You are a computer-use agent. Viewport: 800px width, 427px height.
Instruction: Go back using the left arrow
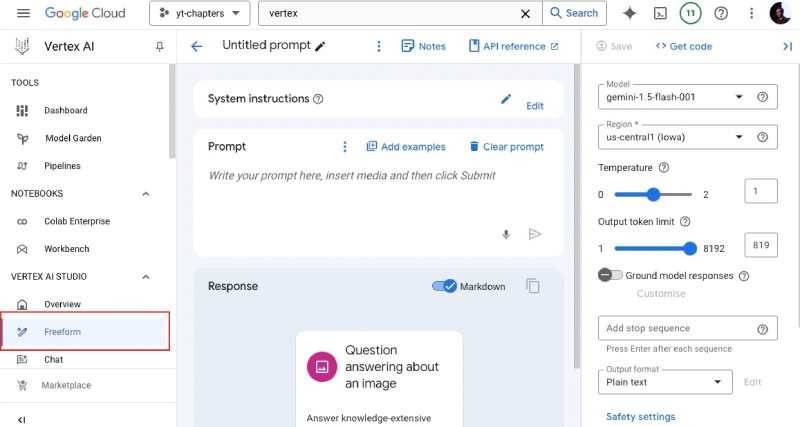[197, 46]
